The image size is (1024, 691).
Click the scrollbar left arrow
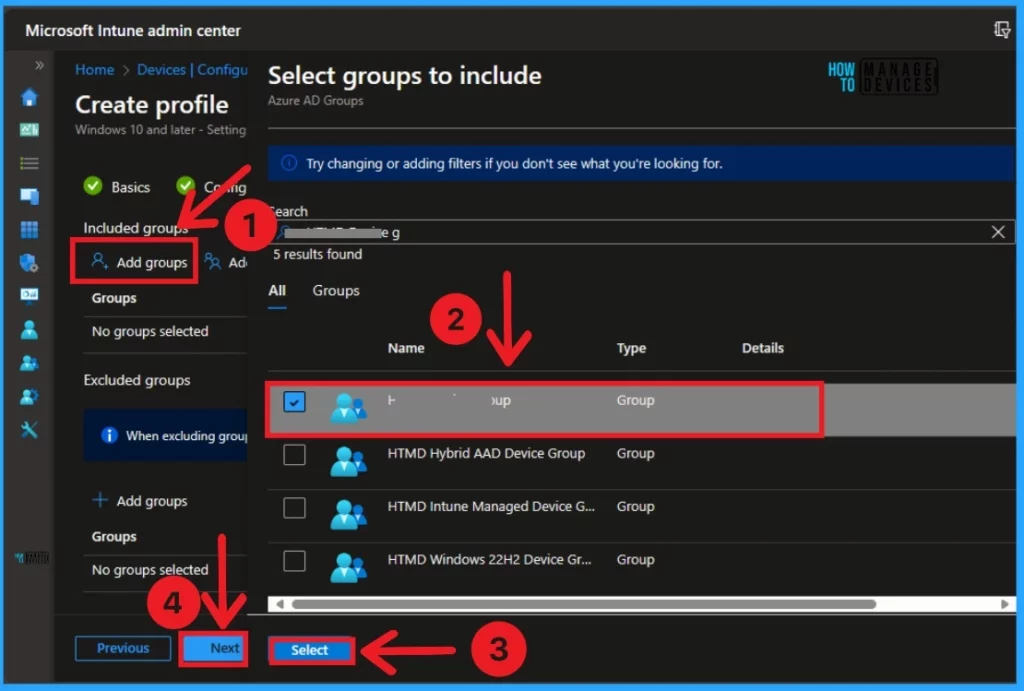(x=280, y=604)
